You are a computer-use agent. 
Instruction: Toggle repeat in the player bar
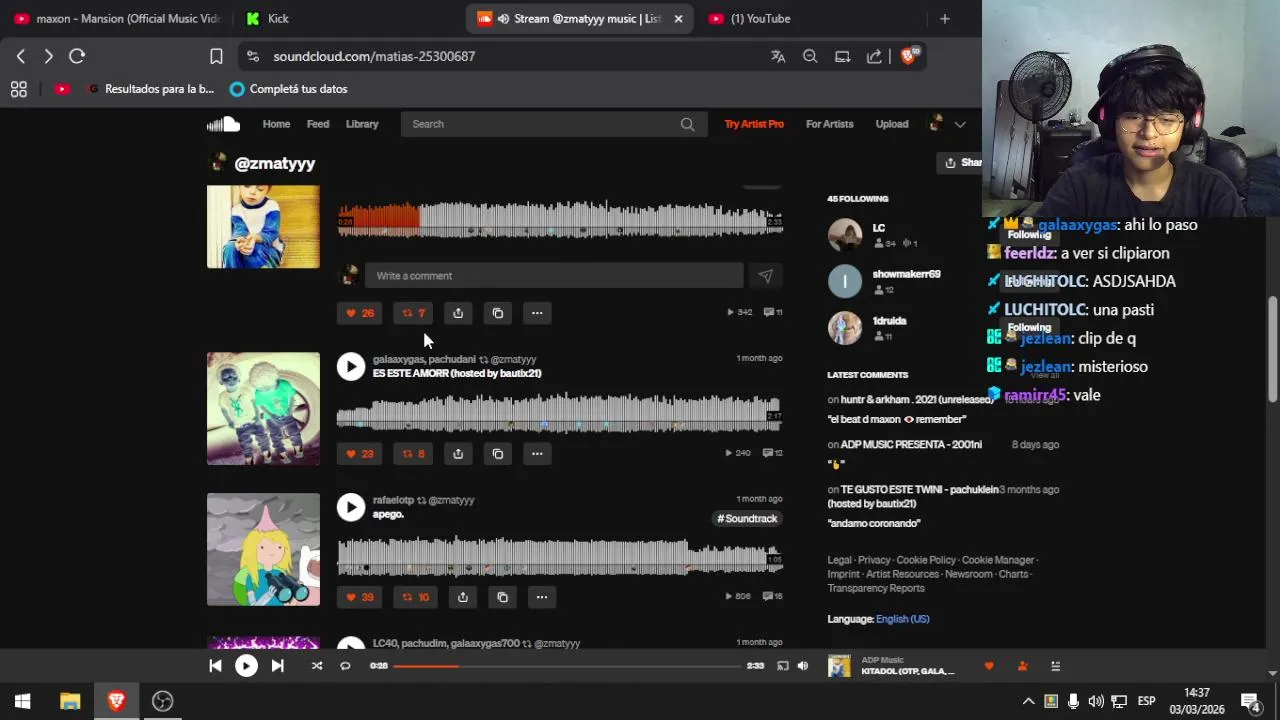[345, 666]
